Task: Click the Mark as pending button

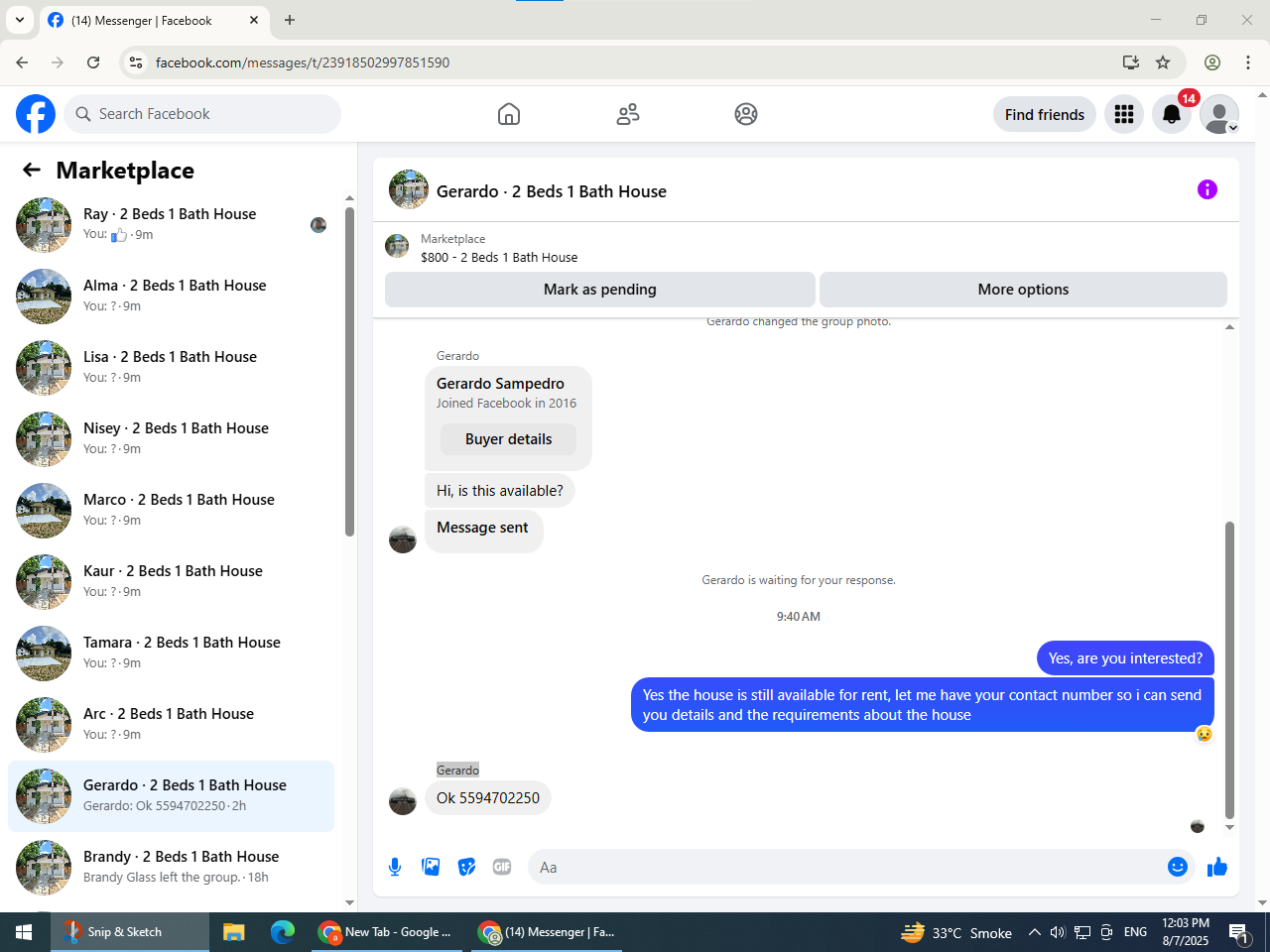Action: pos(600,290)
